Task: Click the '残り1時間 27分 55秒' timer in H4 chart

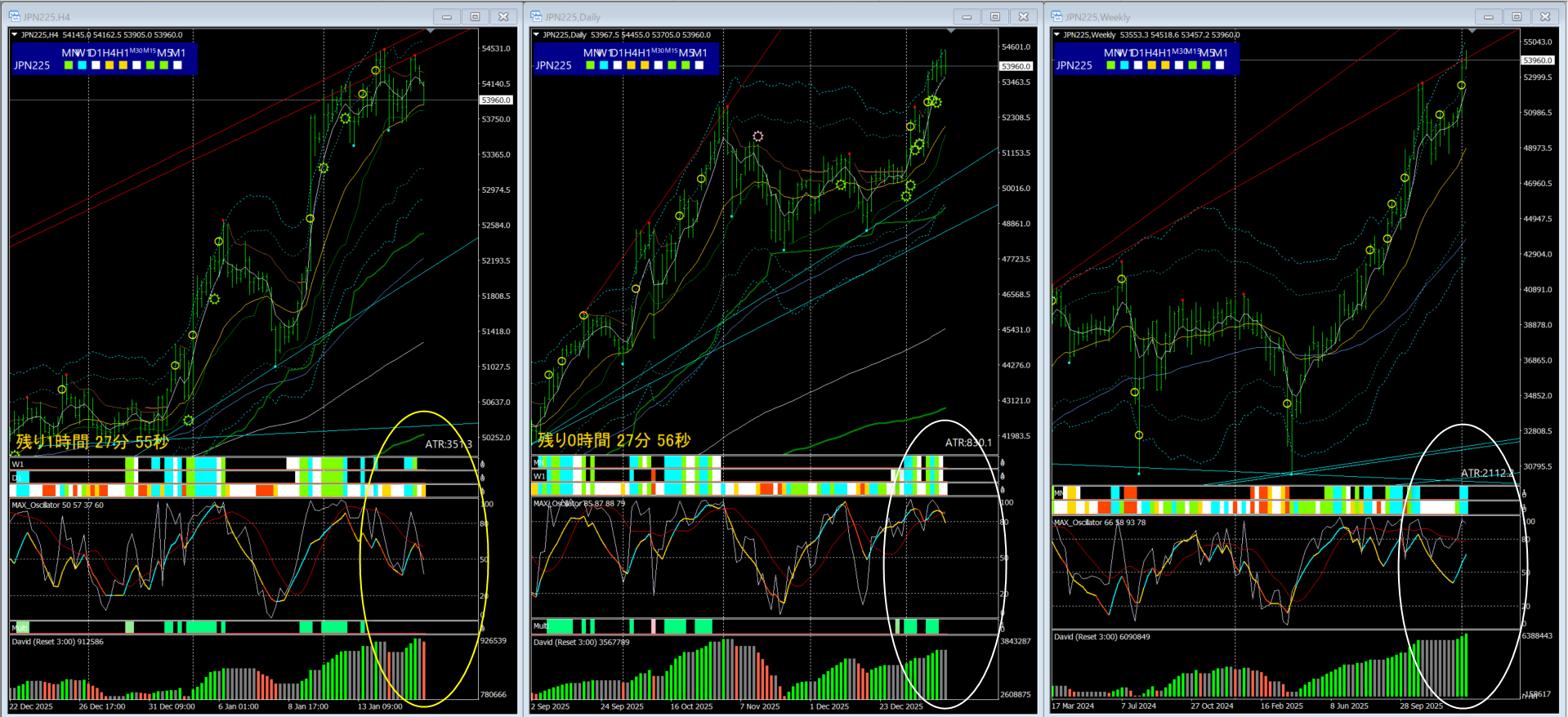Action: pos(92,442)
